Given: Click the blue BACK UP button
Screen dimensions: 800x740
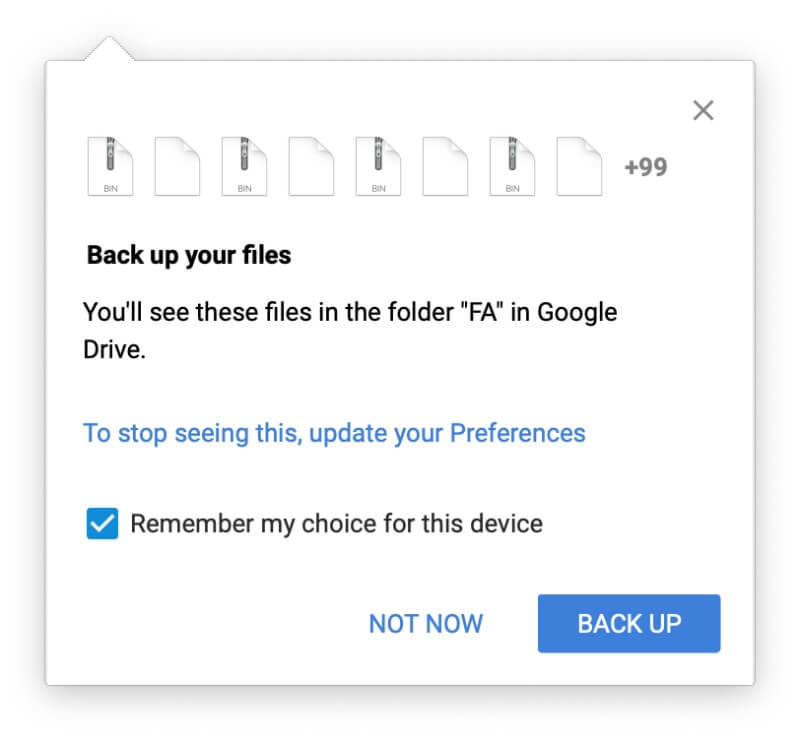Looking at the screenshot, I should (629, 623).
